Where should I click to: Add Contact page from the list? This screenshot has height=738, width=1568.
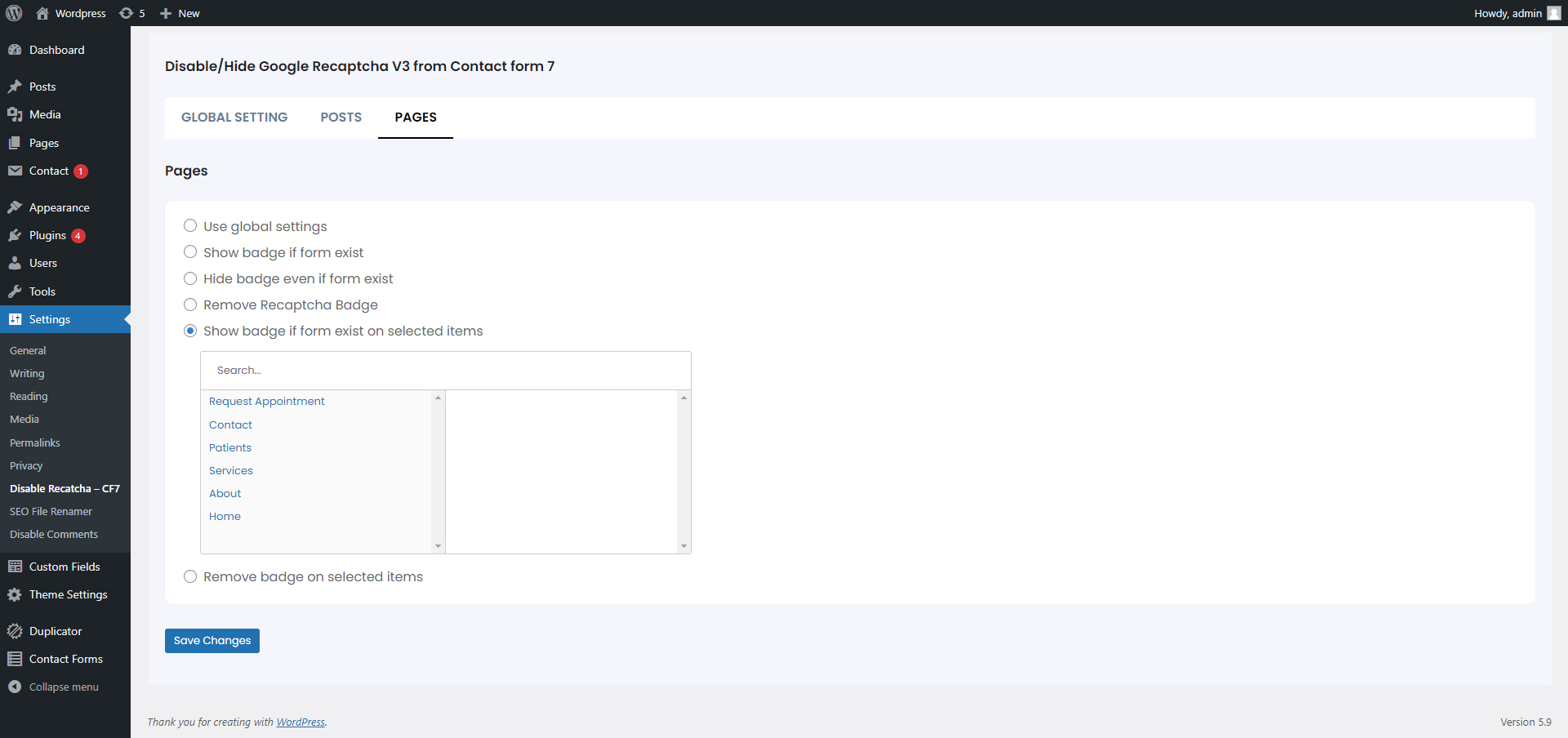[230, 425]
